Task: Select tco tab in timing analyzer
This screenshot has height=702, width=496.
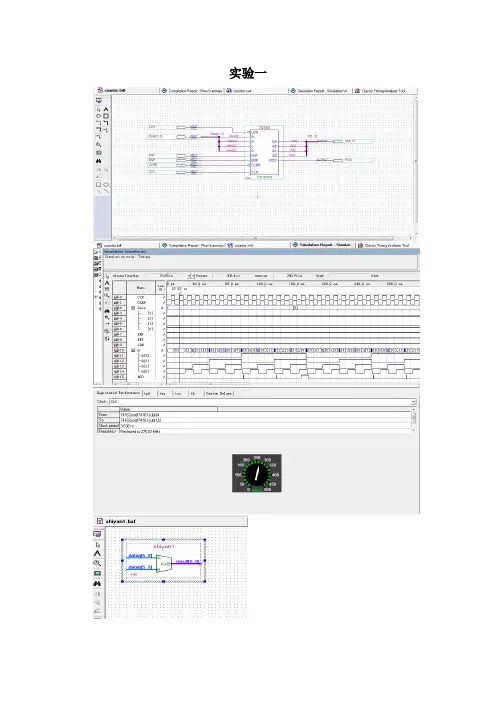Action: (x=178, y=394)
